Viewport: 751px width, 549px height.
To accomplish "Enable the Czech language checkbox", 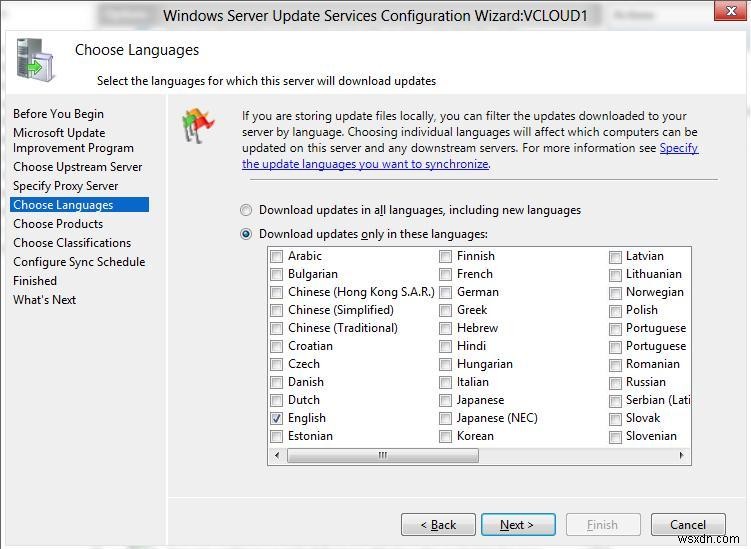I will tap(276, 364).
